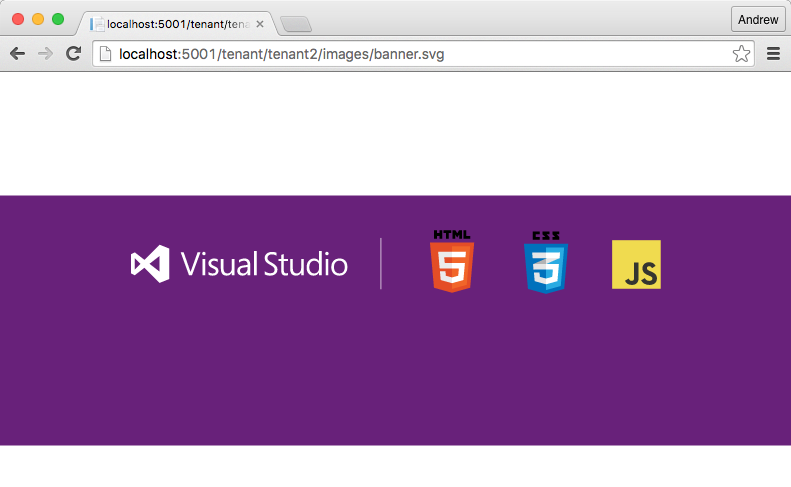Click the Visual Studio text in banner

click(x=264, y=264)
